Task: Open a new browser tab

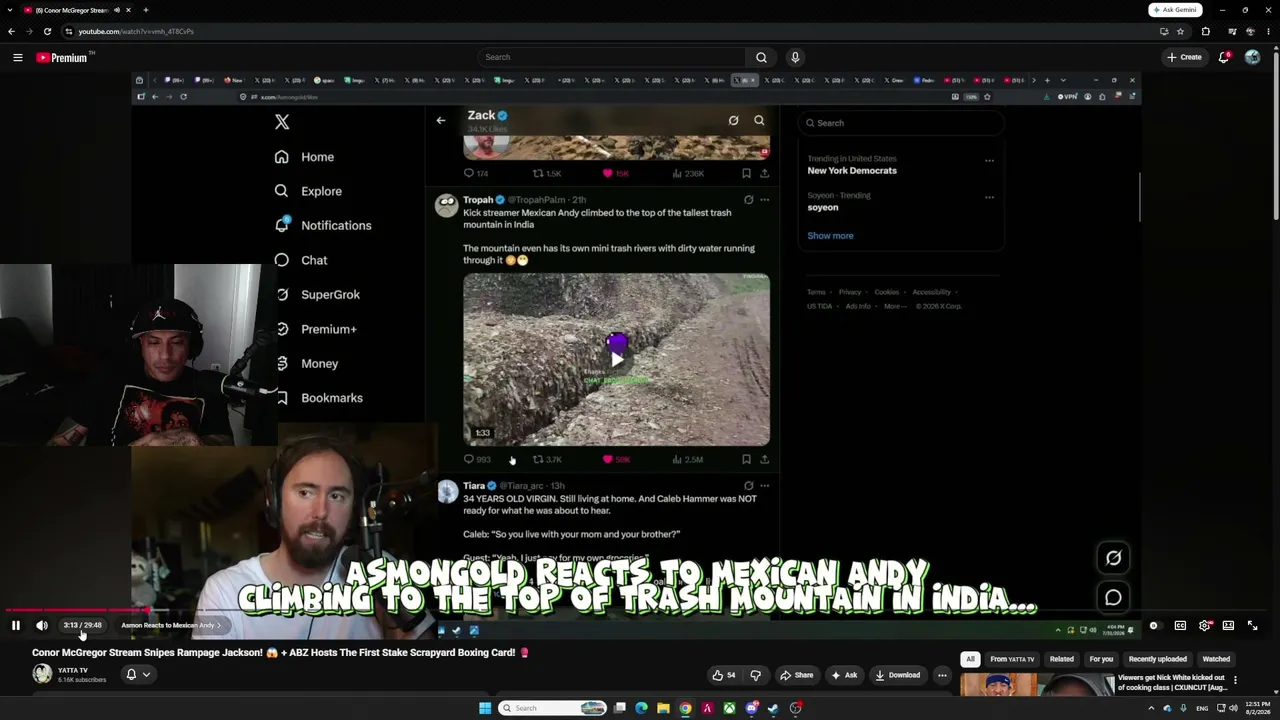Action: pyautogui.click(x=145, y=10)
